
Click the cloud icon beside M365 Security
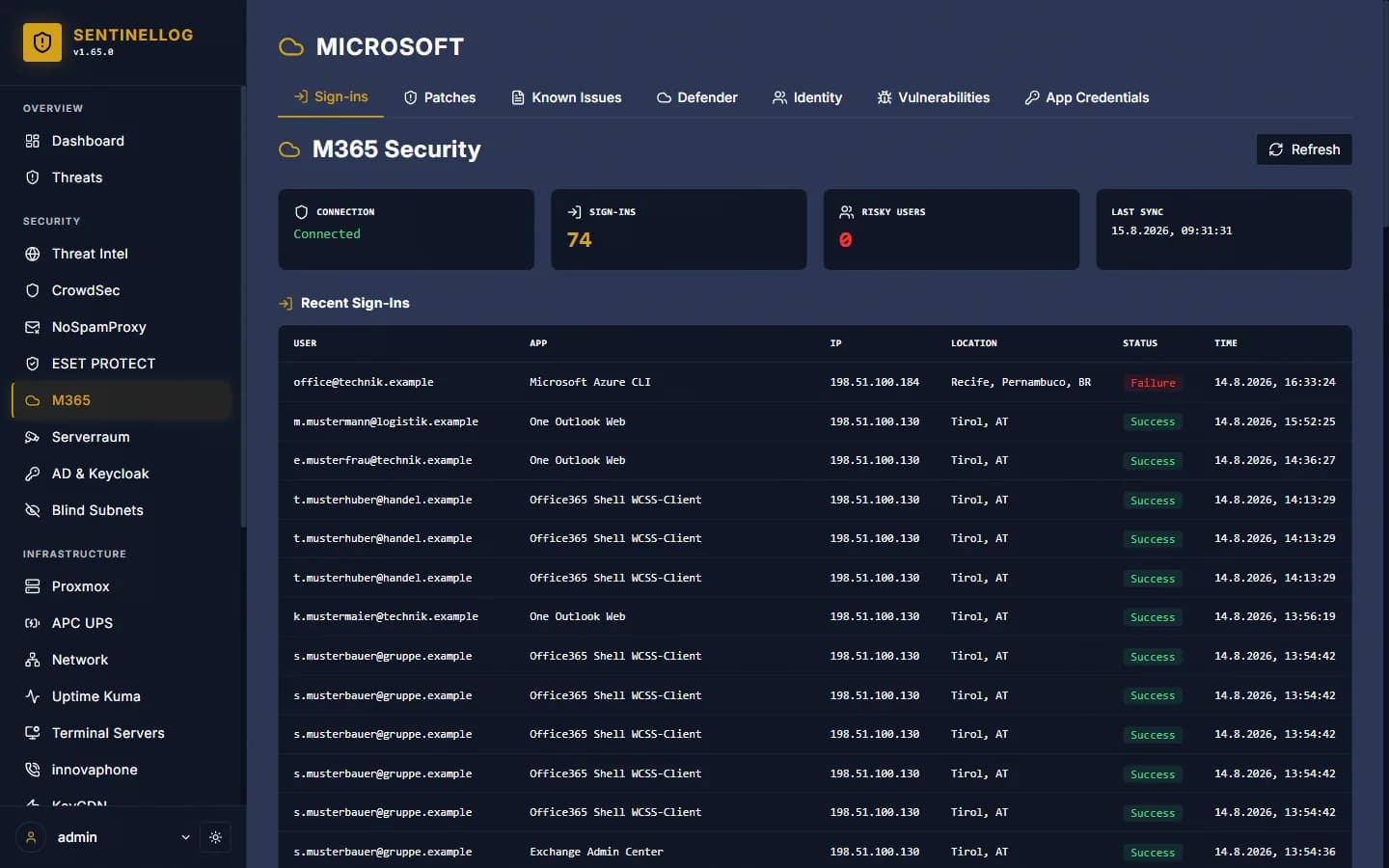click(289, 149)
